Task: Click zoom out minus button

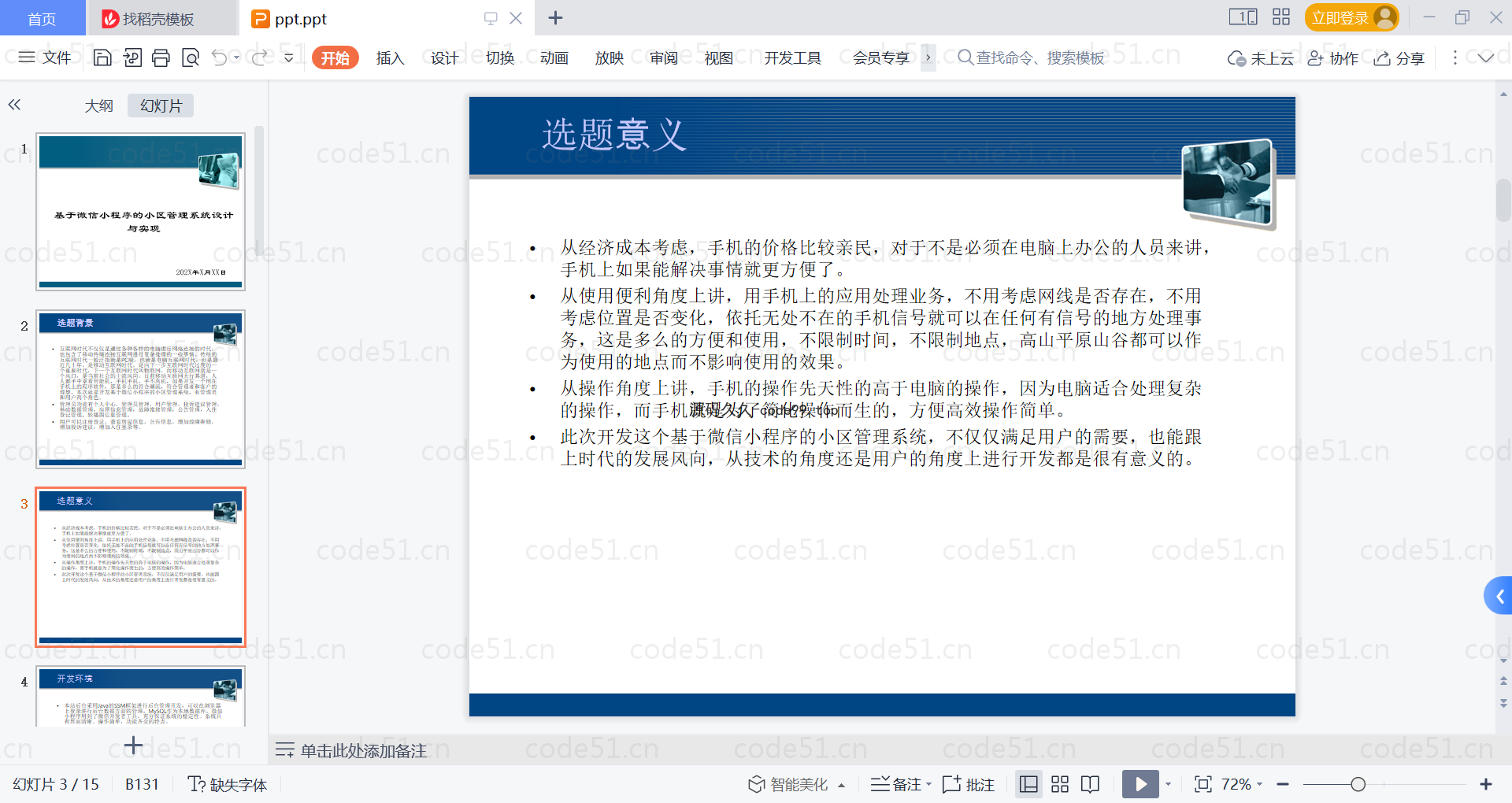Action: point(1283,784)
